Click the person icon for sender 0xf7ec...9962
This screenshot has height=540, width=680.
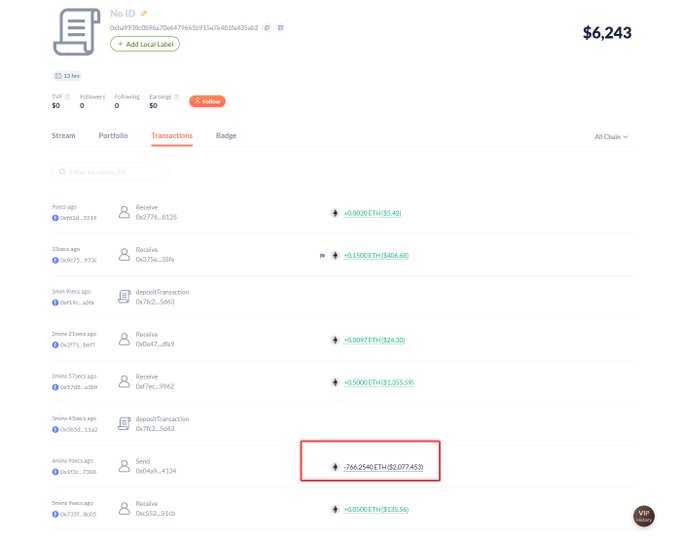[124, 382]
